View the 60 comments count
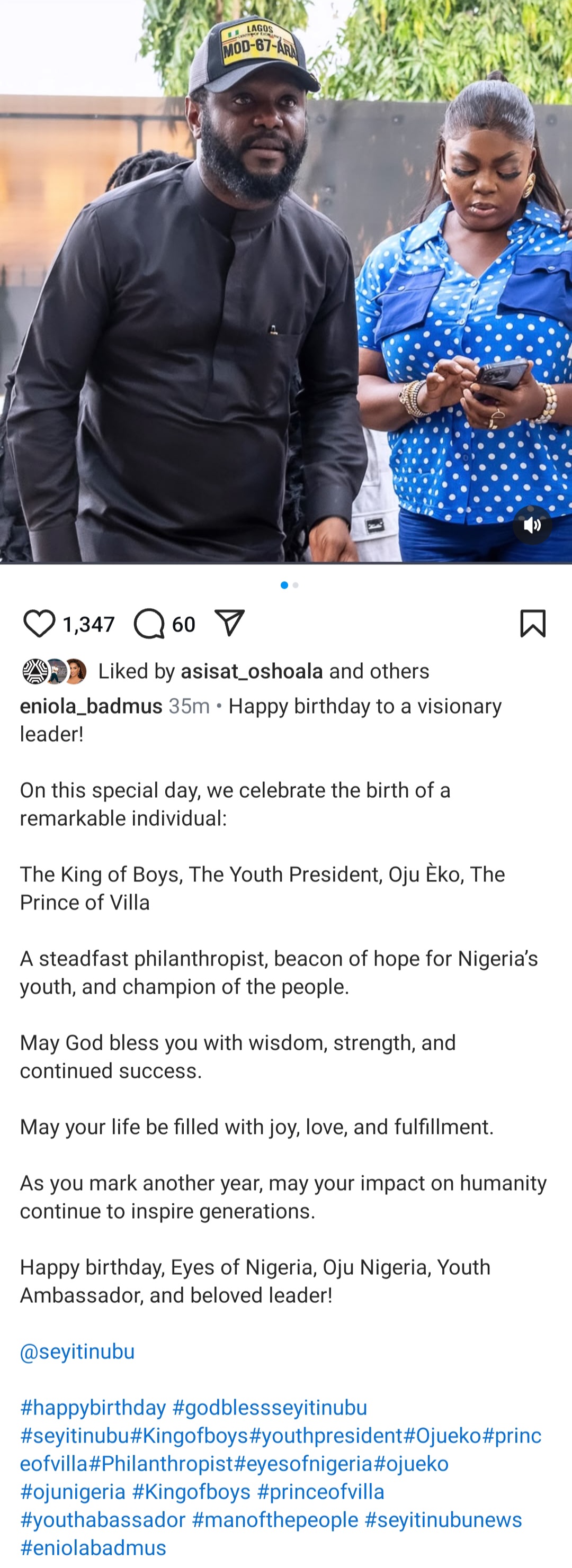The image size is (572, 1568). pyautogui.click(x=183, y=625)
